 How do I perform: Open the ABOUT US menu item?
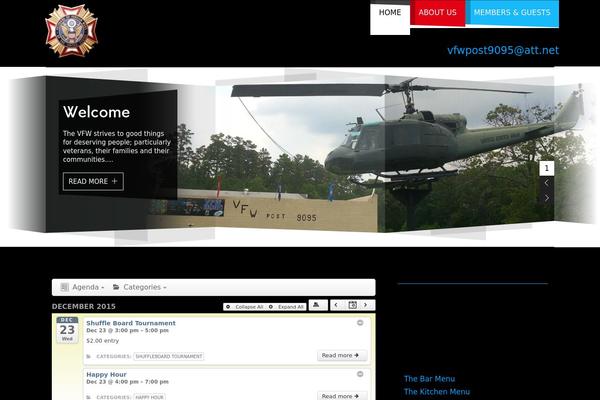(437, 13)
